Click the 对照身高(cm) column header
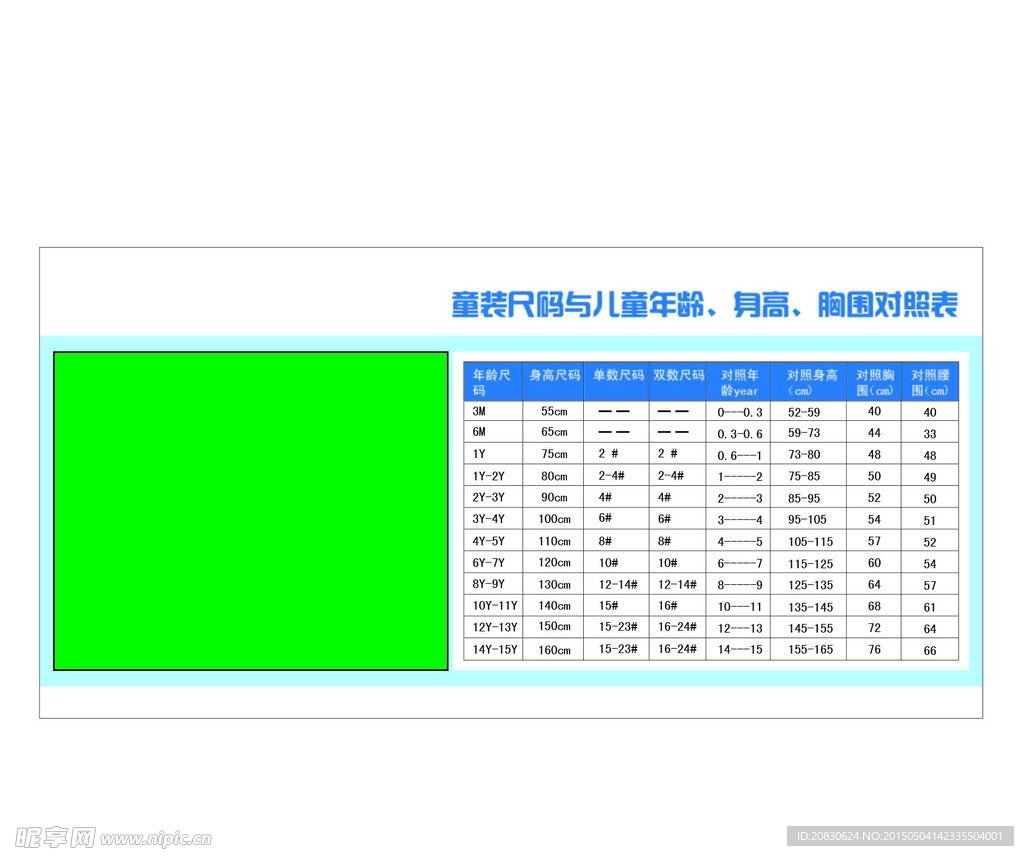This screenshot has height=856, width=1024. coord(809,382)
